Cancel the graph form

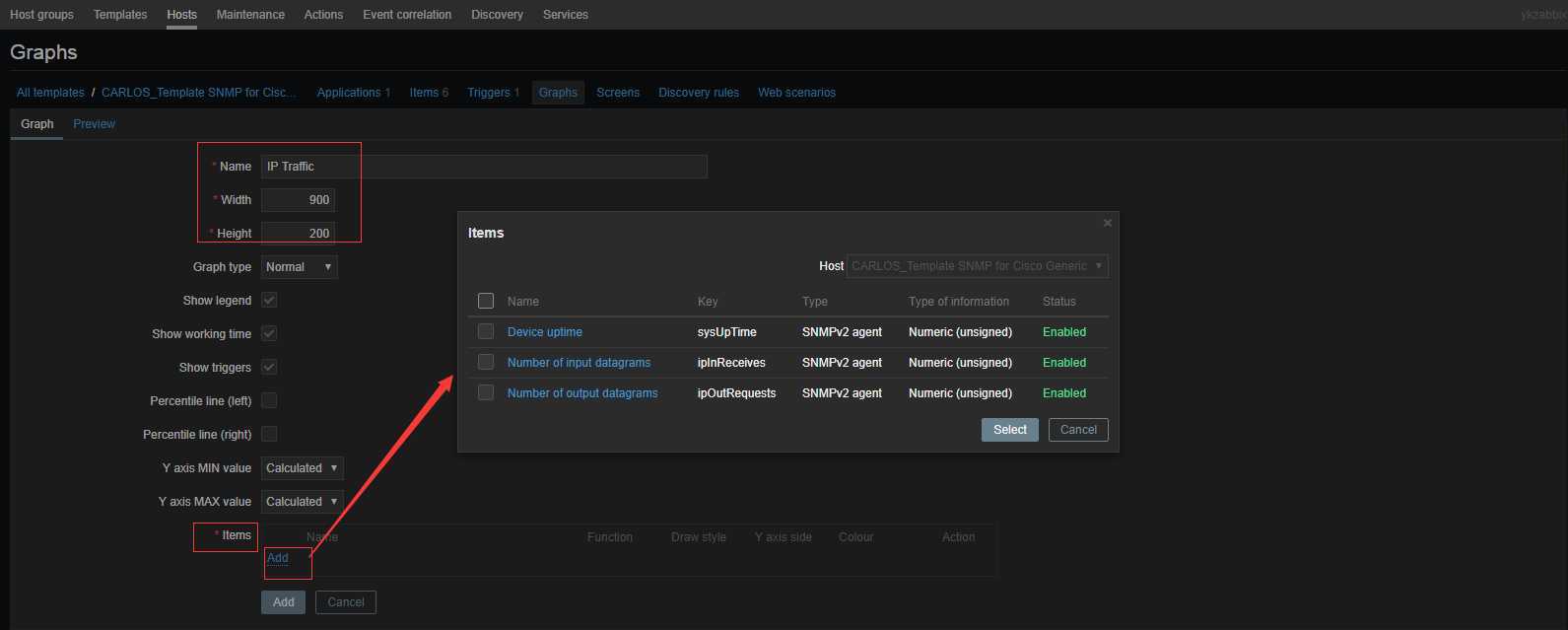(346, 601)
